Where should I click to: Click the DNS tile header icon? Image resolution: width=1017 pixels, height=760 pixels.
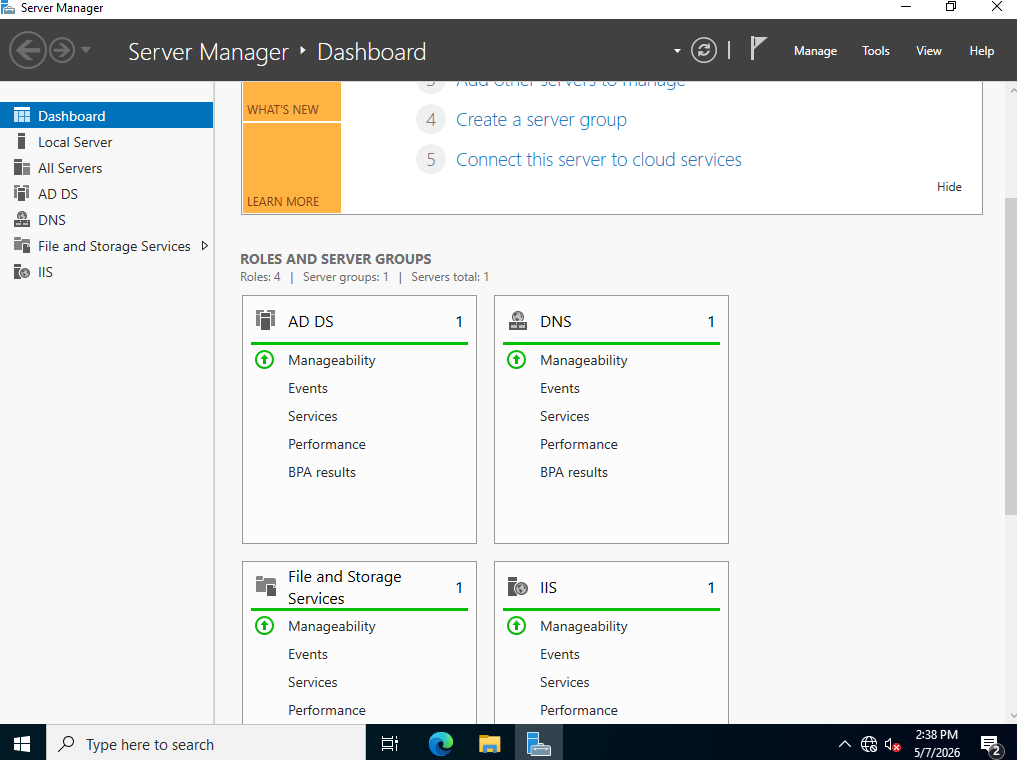click(518, 320)
